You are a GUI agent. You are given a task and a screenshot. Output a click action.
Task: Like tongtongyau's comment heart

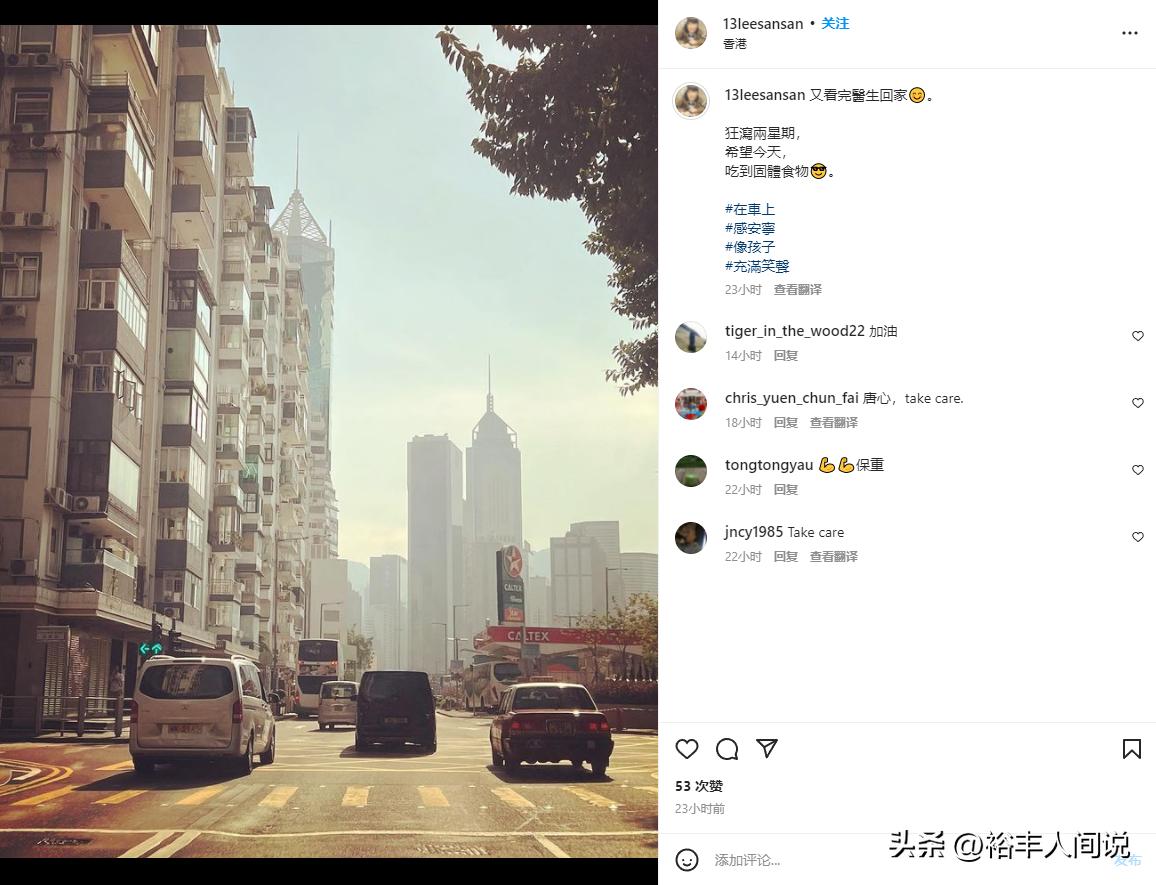1138,470
